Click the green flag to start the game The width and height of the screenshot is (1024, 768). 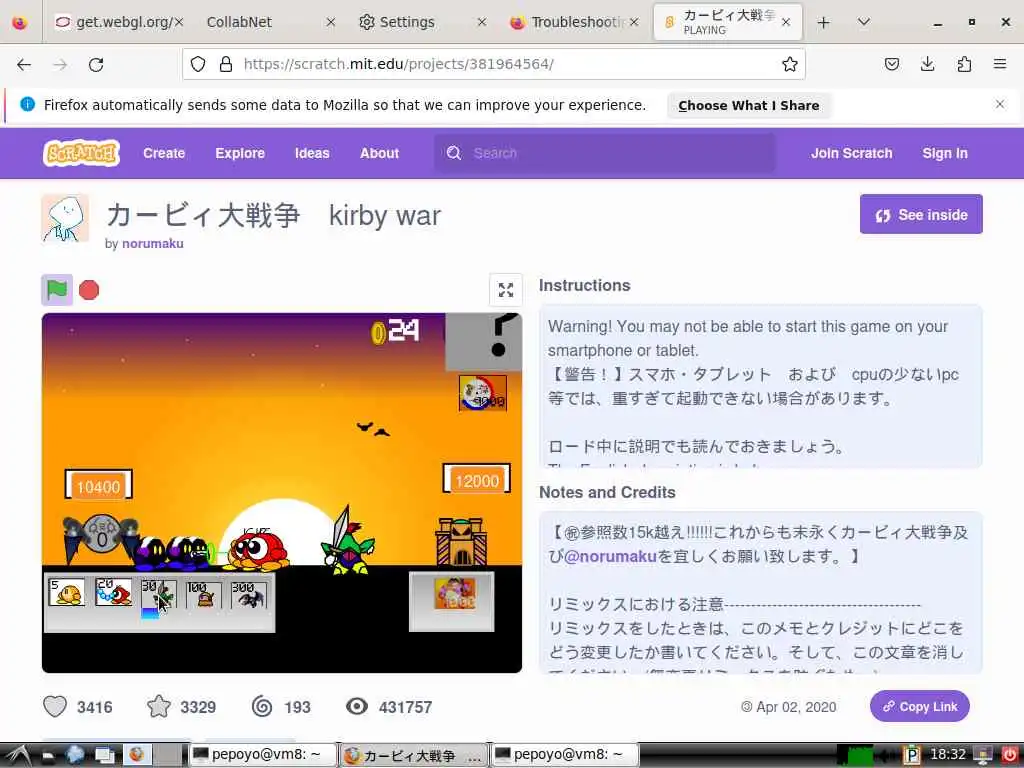(x=57, y=289)
